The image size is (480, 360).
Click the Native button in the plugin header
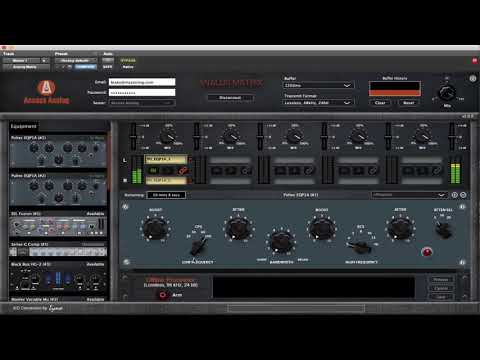click(x=128, y=67)
